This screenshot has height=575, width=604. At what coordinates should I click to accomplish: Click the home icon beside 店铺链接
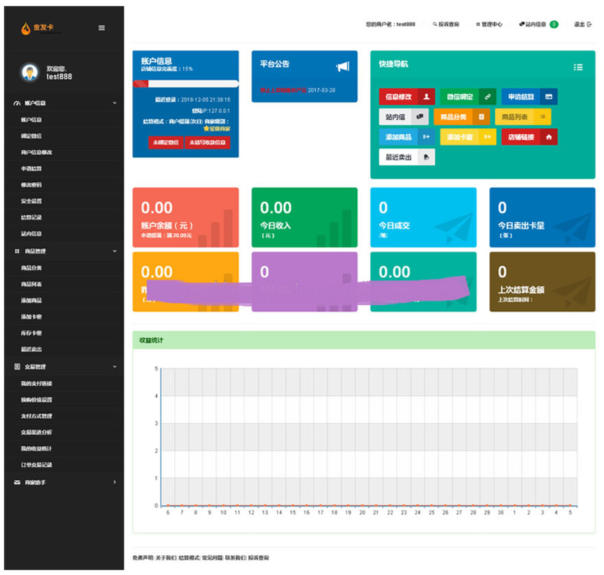coord(548,137)
